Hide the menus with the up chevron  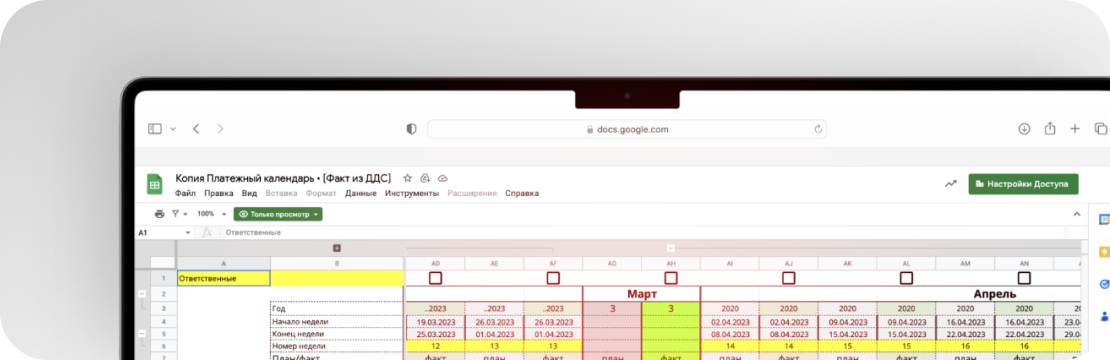pyautogui.click(x=1077, y=214)
